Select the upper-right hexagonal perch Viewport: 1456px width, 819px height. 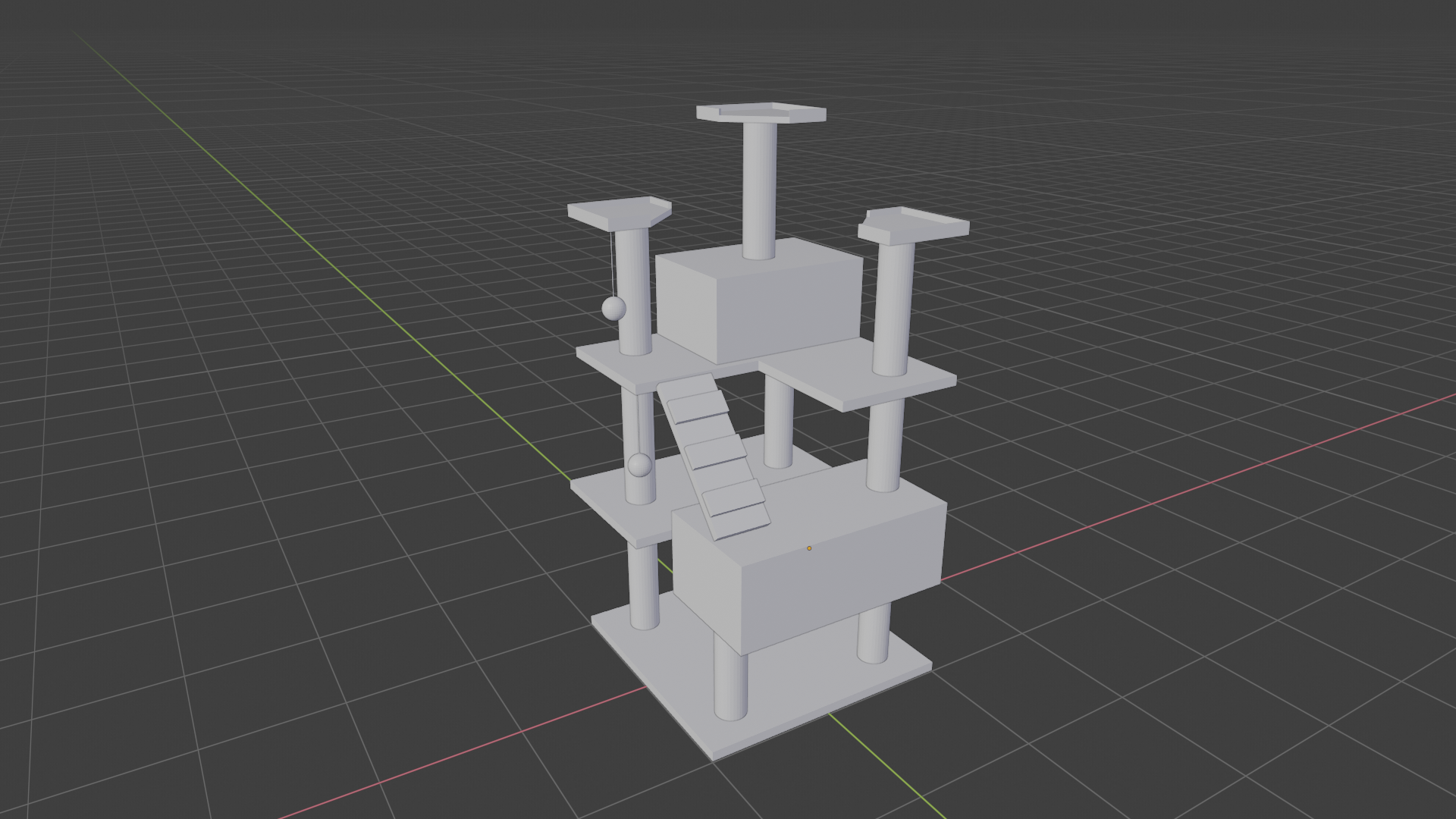coord(914,226)
